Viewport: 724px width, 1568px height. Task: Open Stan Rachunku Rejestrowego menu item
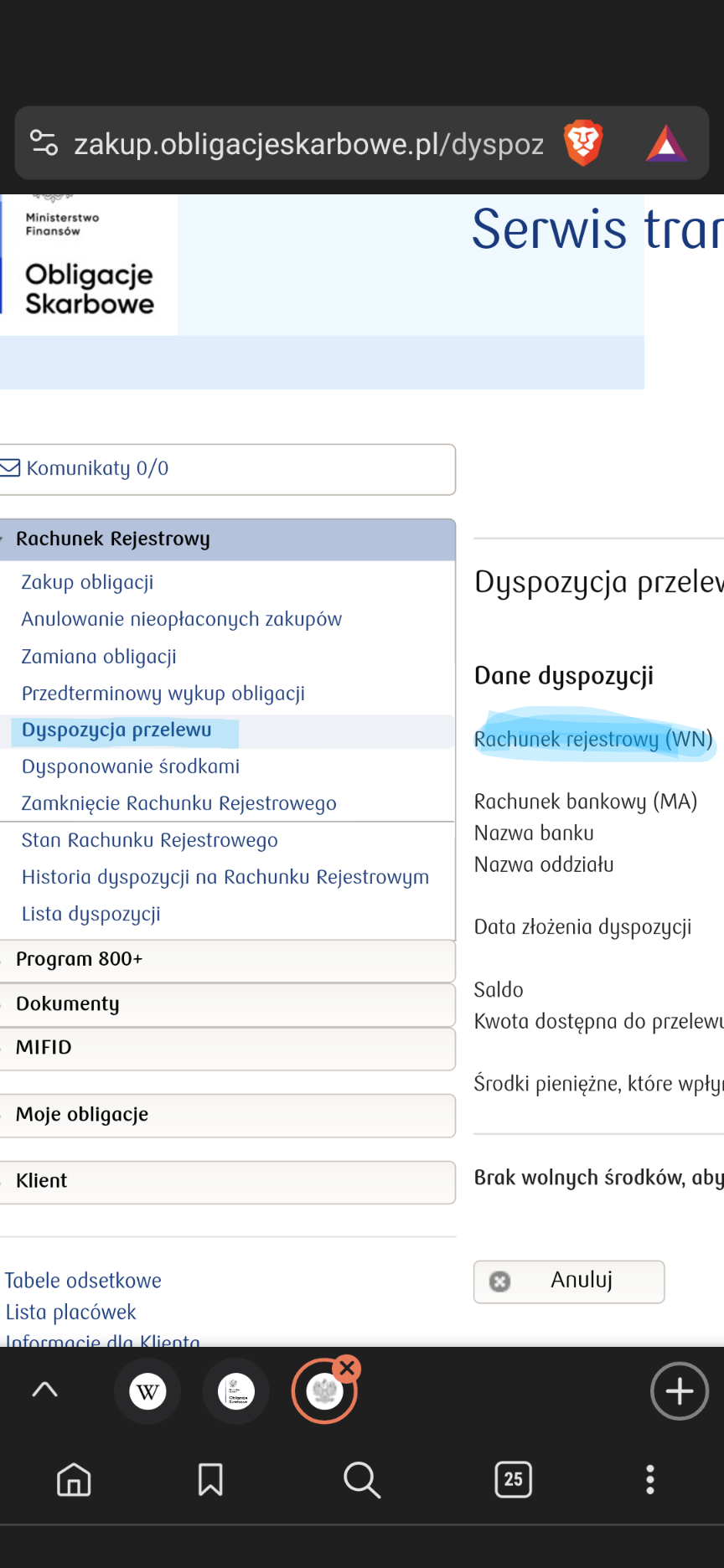(x=149, y=840)
